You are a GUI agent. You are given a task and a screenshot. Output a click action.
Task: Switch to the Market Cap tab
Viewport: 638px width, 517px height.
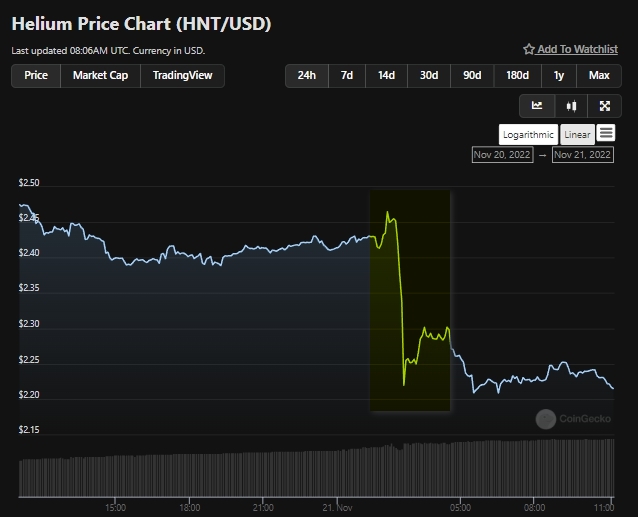100,75
